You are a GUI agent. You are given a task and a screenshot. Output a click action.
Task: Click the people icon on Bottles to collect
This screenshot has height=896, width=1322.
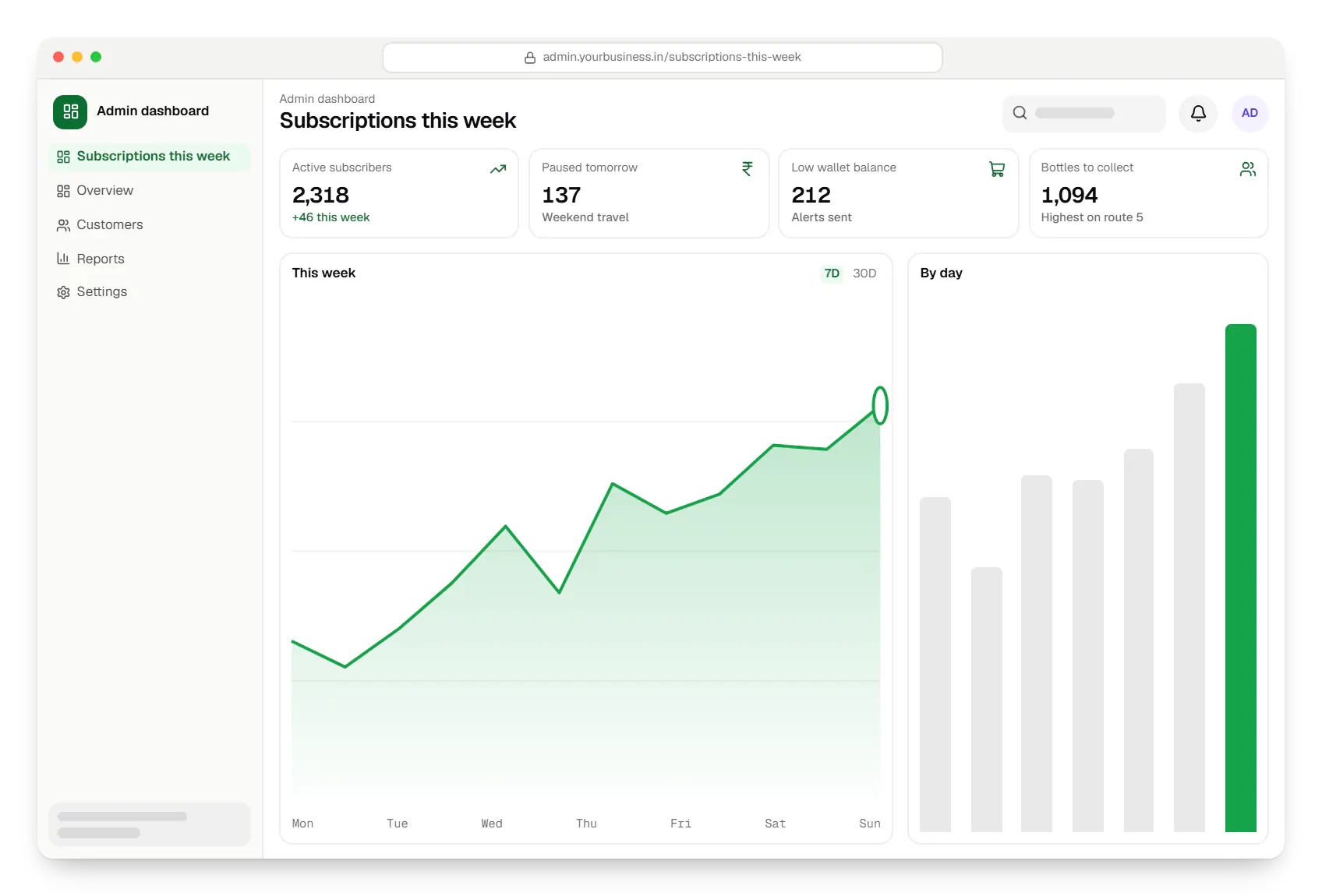[x=1248, y=169]
